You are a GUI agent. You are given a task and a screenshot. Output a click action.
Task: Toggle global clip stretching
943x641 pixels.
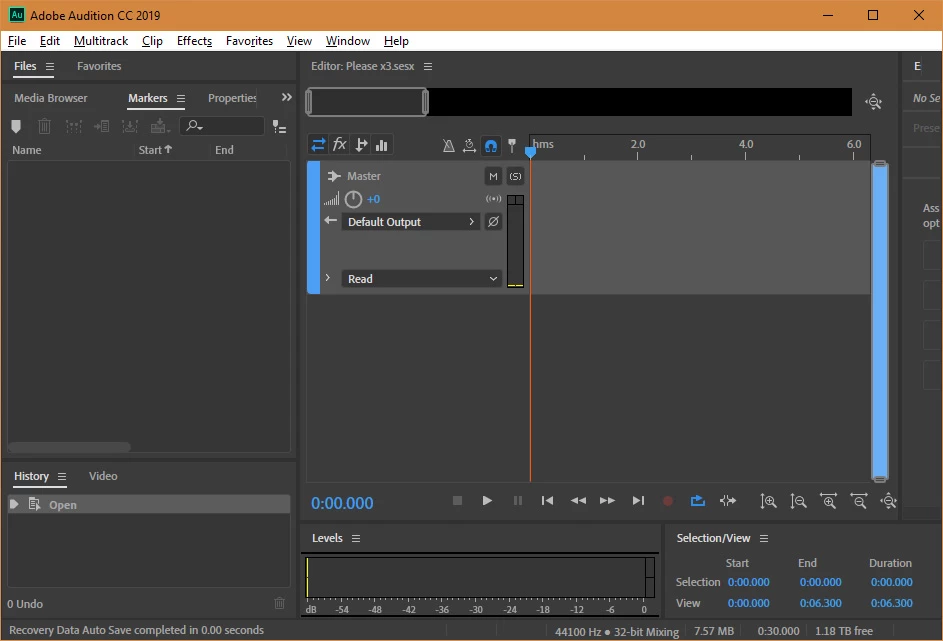pyautogui.click(x=470, y=146)
